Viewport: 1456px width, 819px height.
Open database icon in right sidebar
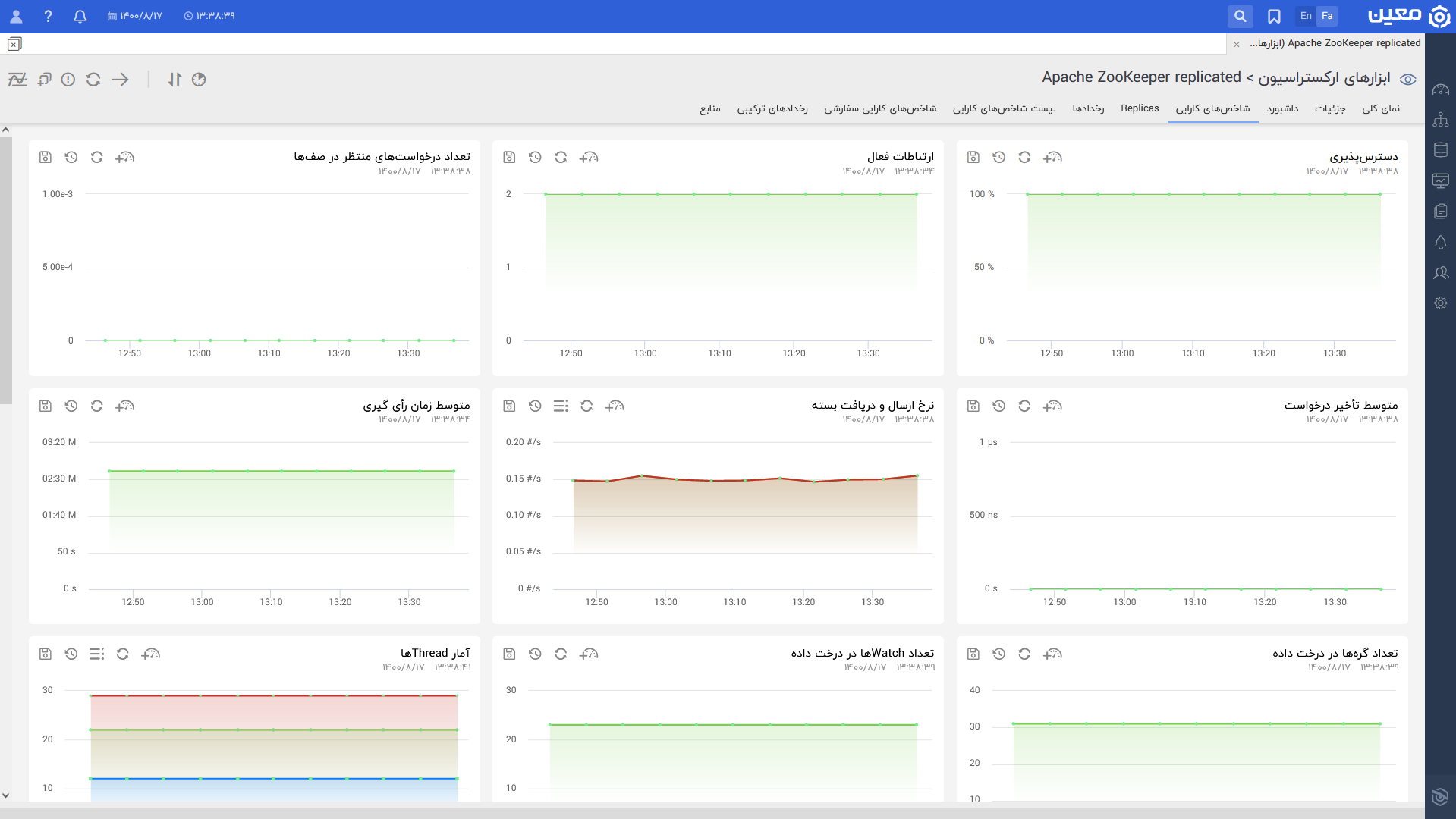point(1440,150)
